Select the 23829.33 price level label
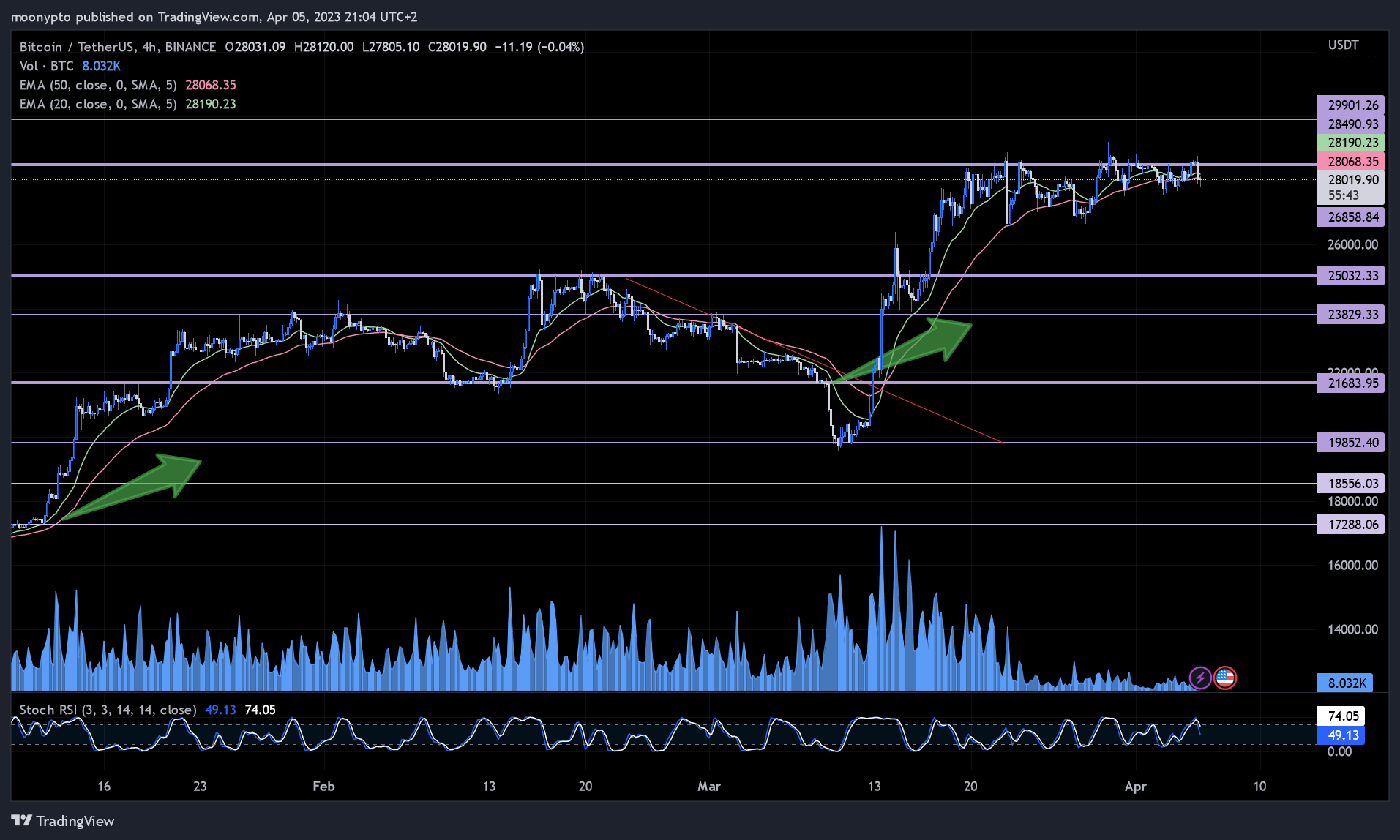 [1350, 315]
